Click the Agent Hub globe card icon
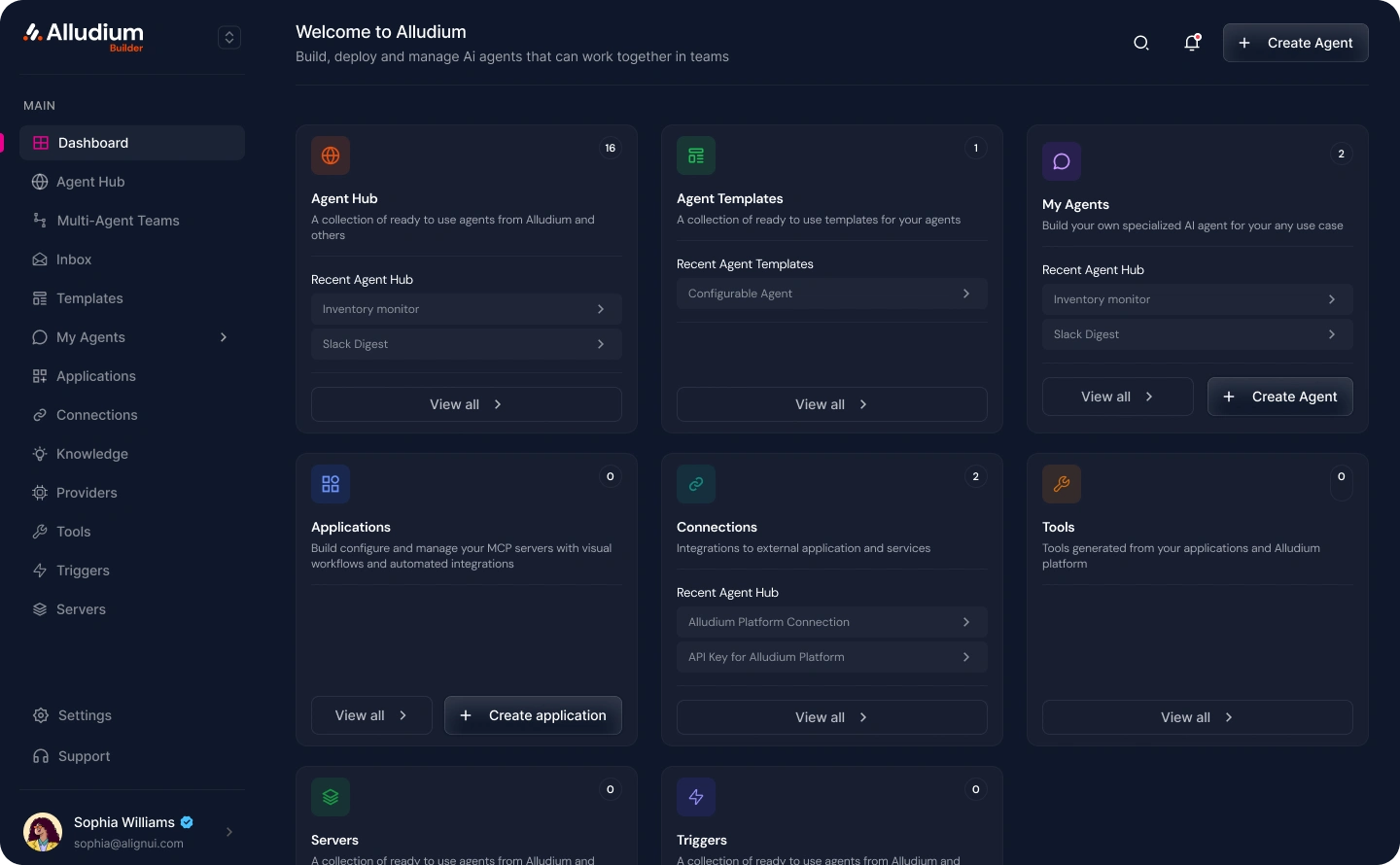The image size is (1400, 865). [331, 156]
